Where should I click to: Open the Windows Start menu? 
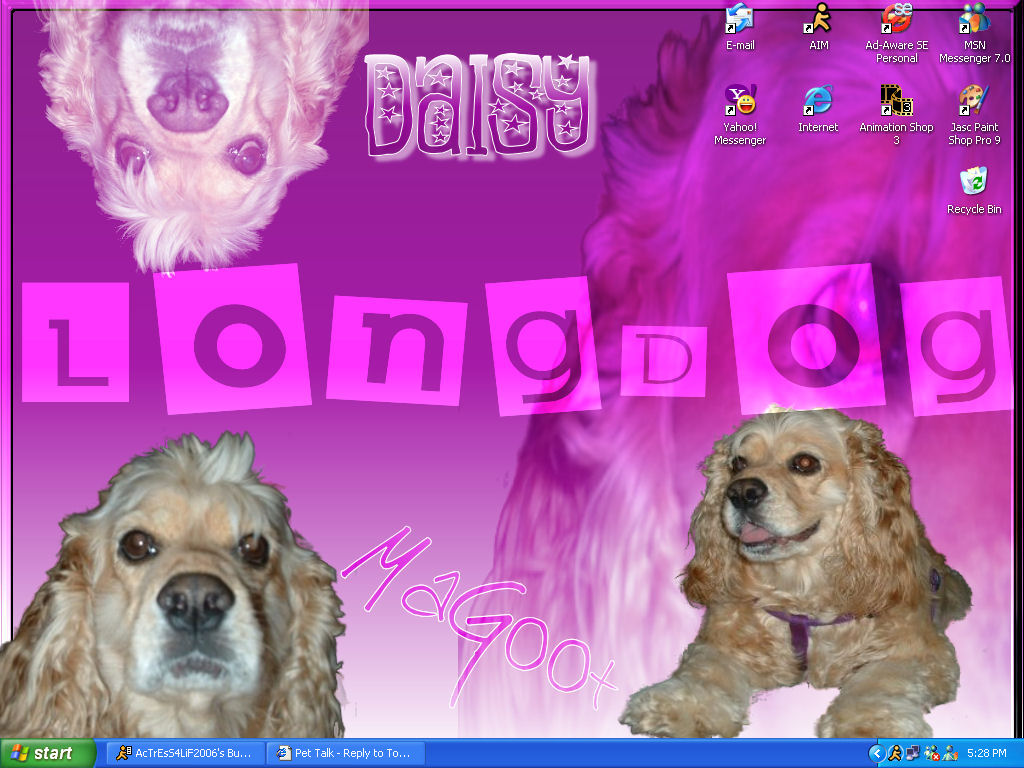(47, 753)
